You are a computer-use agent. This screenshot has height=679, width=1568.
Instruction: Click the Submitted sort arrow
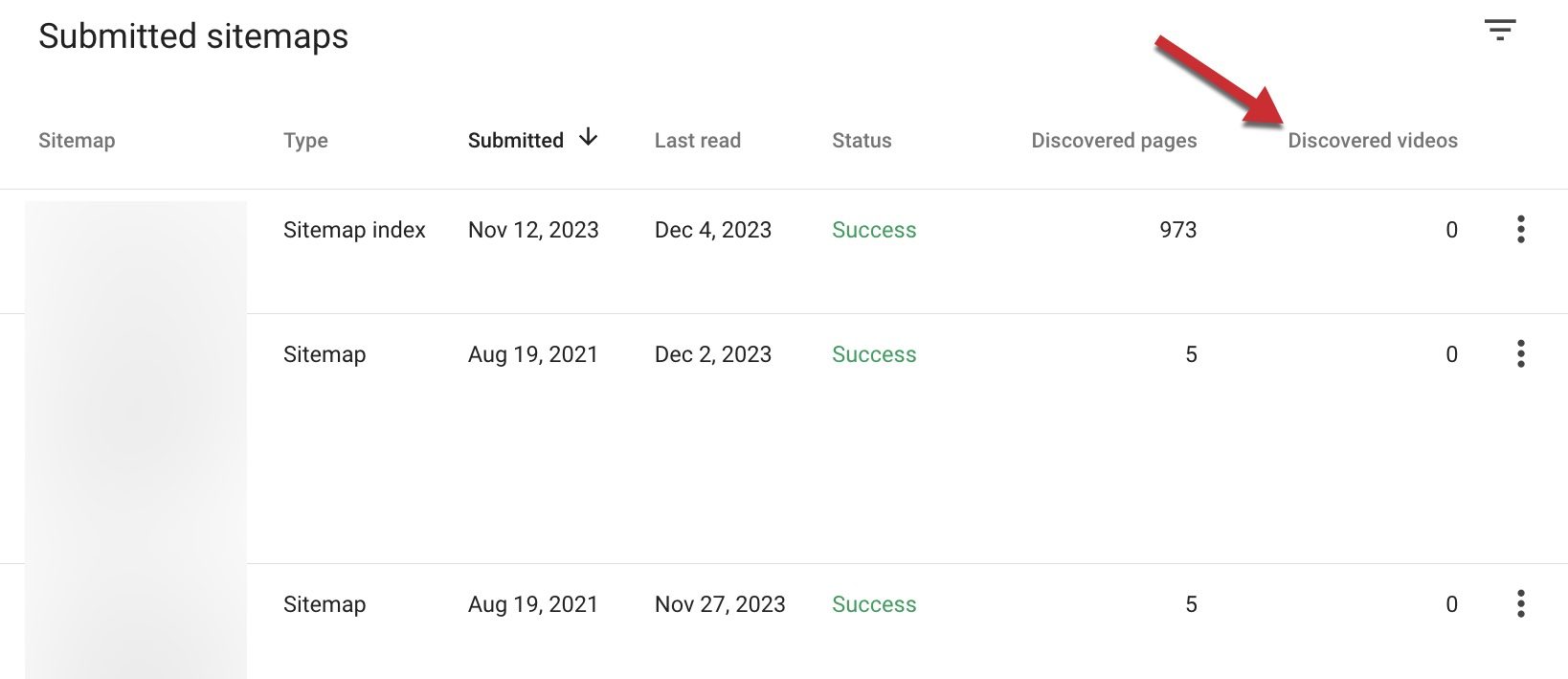[x=588, y=138]
